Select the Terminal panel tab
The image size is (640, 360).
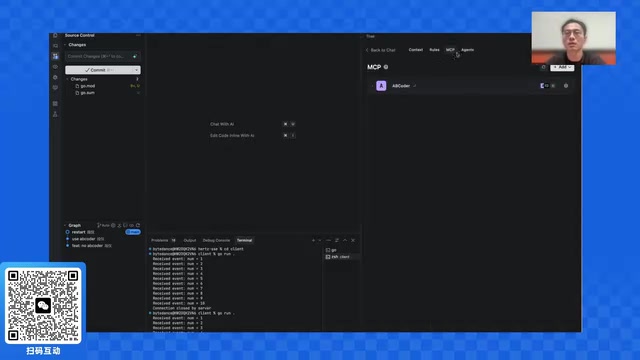(244, 240)
